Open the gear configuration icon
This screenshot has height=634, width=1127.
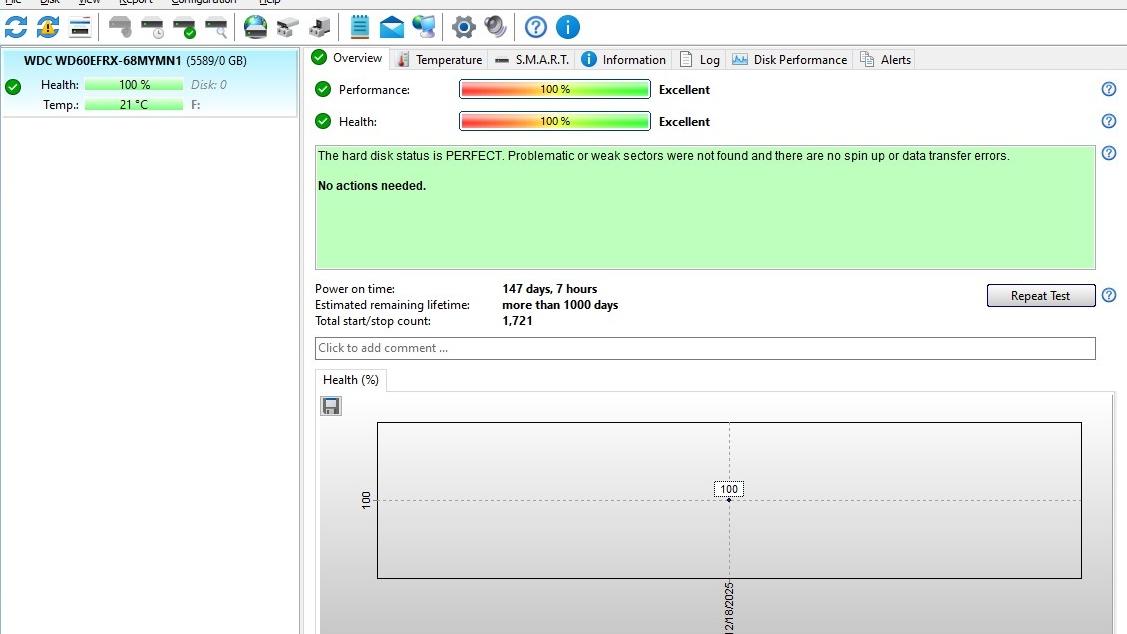[x=463, y=27]
